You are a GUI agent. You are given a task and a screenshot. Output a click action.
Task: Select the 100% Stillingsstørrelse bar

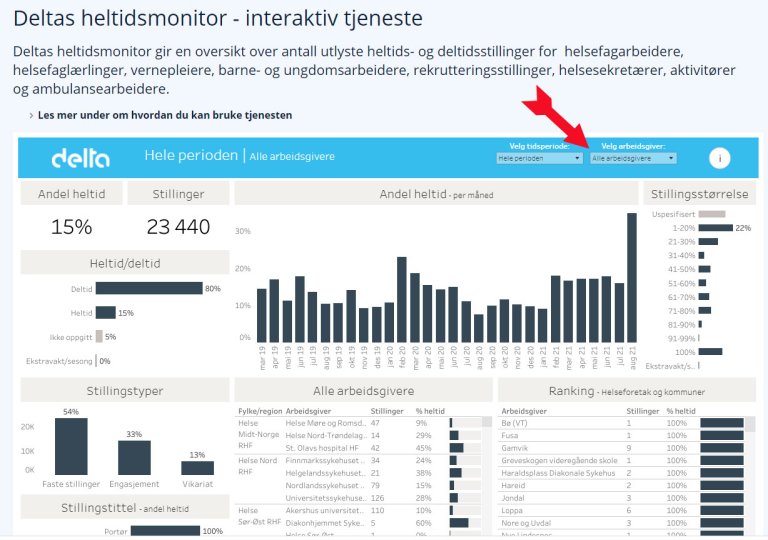click(x=710, y=351)
